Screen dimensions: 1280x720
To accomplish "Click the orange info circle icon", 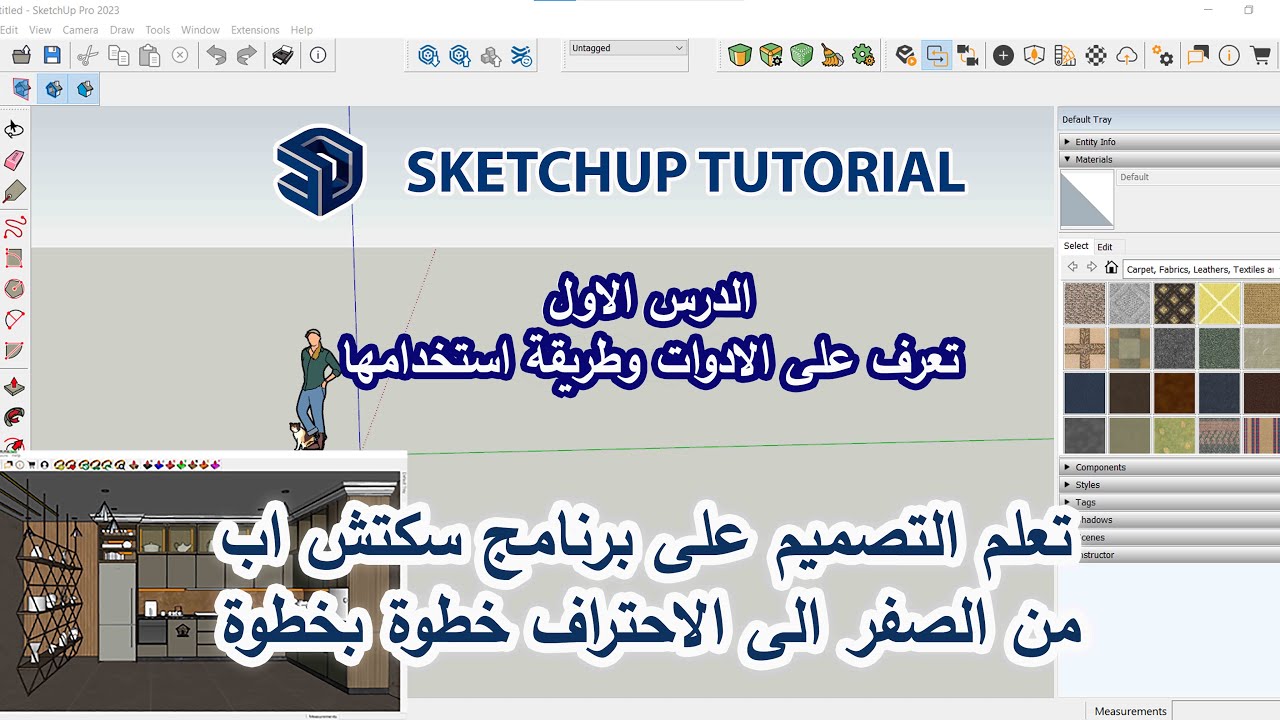I will click(1229, 56).
